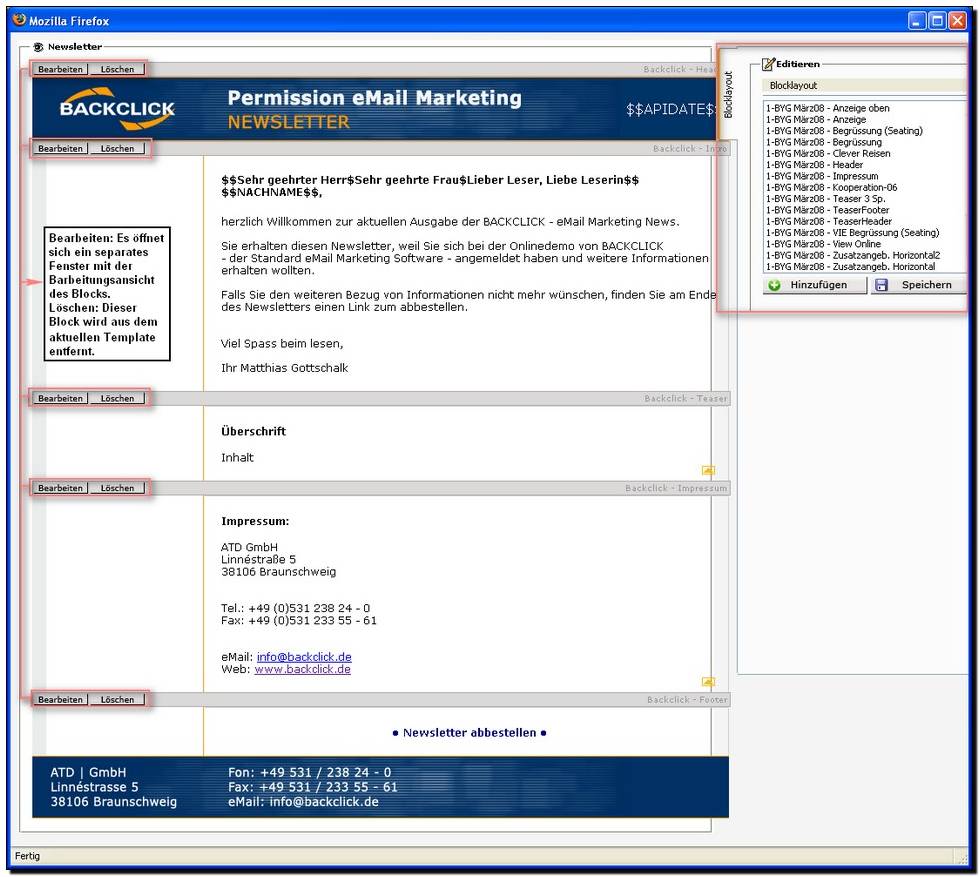Click 'Viel Spass beim lesen,' line
The height and width of the screenshot is (877, 980).
[x=282, y=344]
